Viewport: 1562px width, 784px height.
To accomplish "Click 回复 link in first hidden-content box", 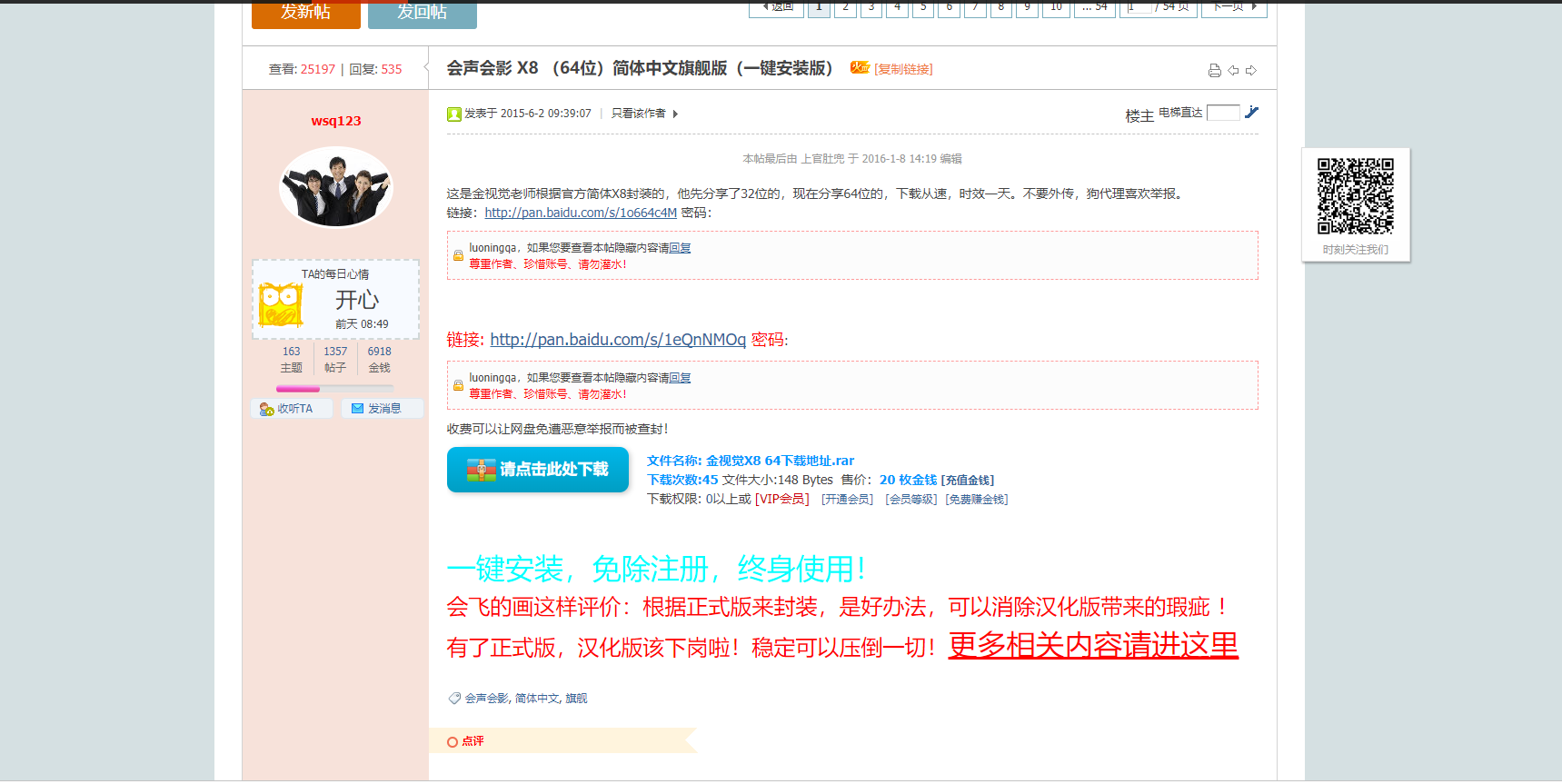I will [680, 248].
